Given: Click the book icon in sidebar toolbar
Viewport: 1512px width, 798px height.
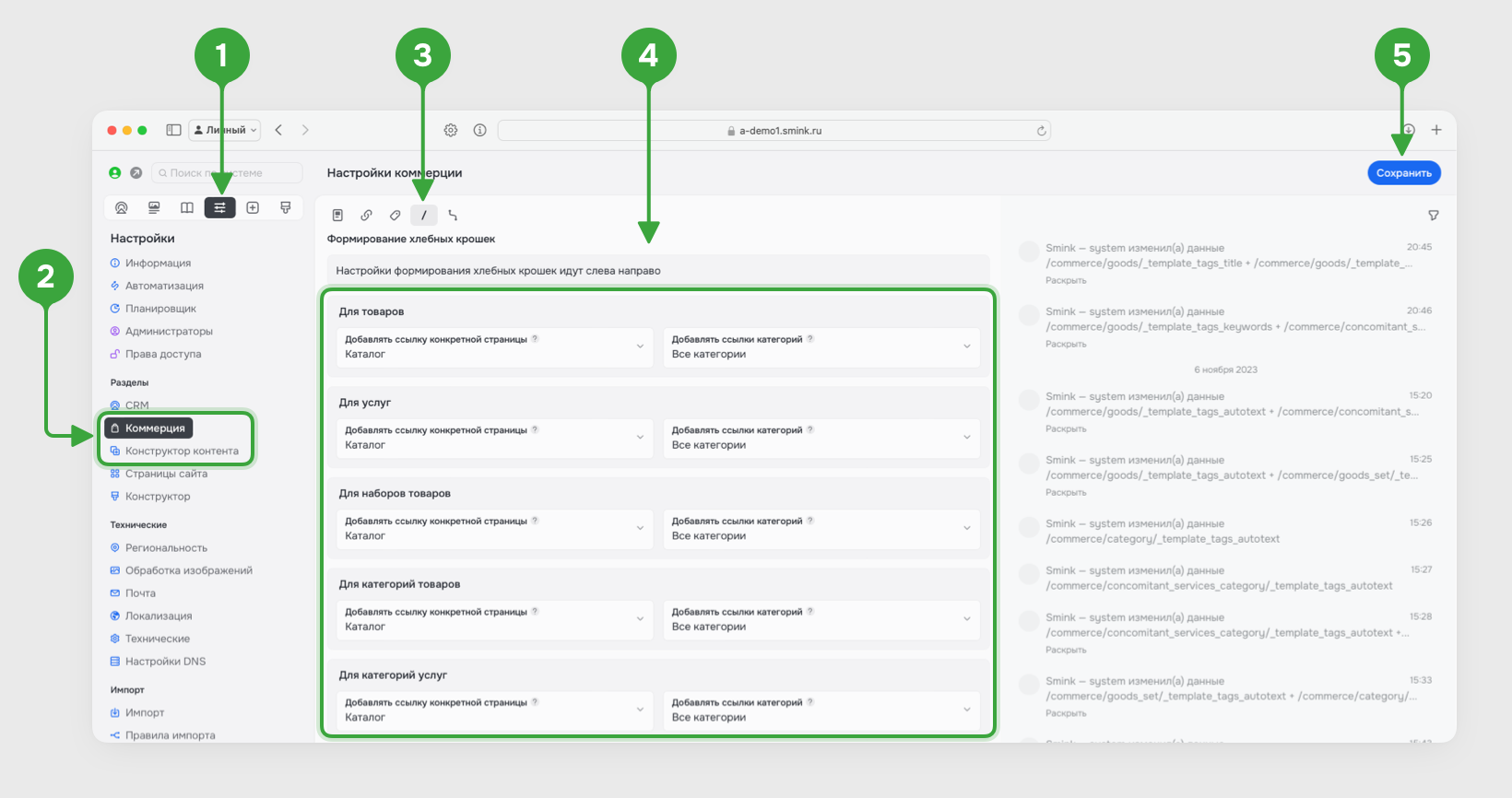Looking at the screenshot, I should pos(187,207).
